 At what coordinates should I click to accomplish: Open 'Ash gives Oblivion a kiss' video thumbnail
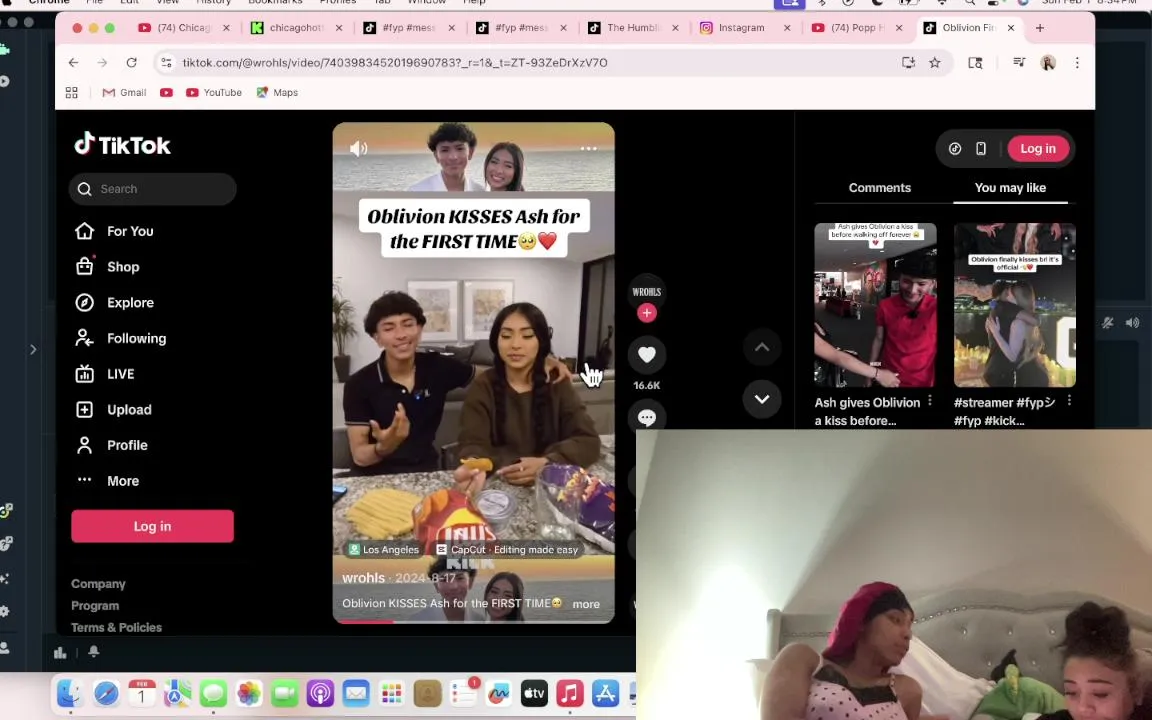[875, 305]
